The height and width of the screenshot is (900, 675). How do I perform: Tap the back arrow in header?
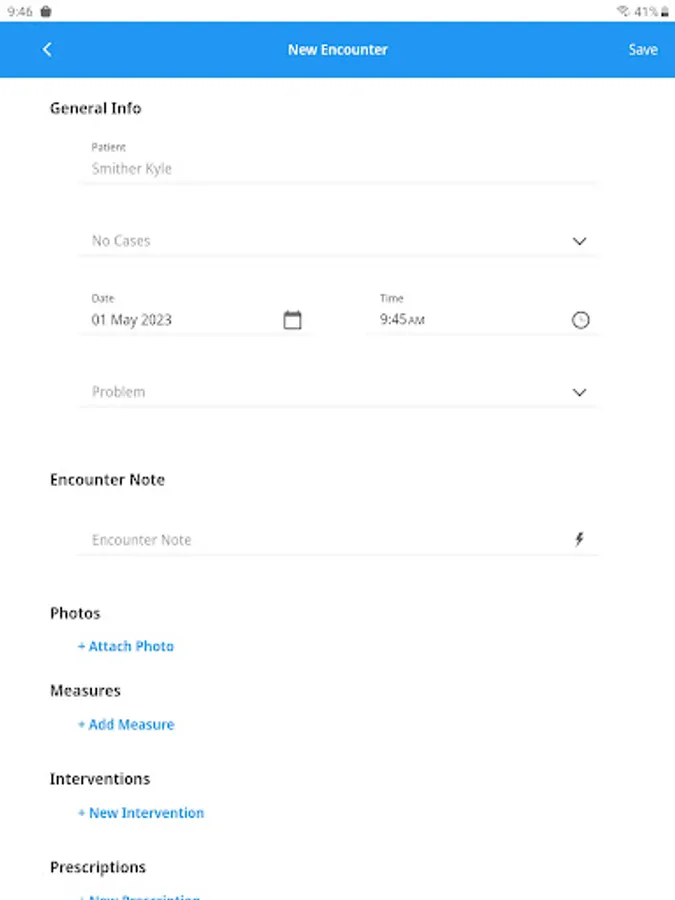[x=47, y=50]
